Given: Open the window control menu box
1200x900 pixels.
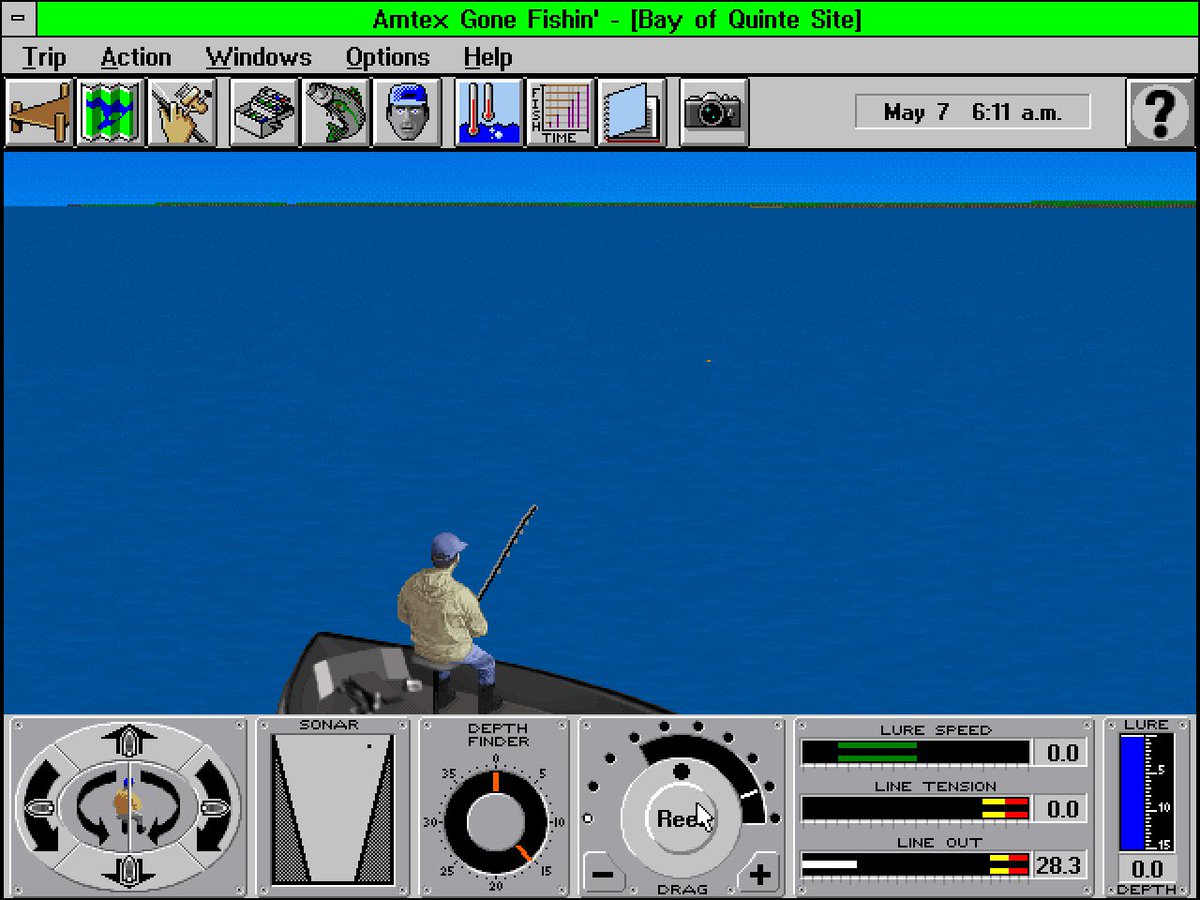Looking at the screenshot, I should coord(19,18).
